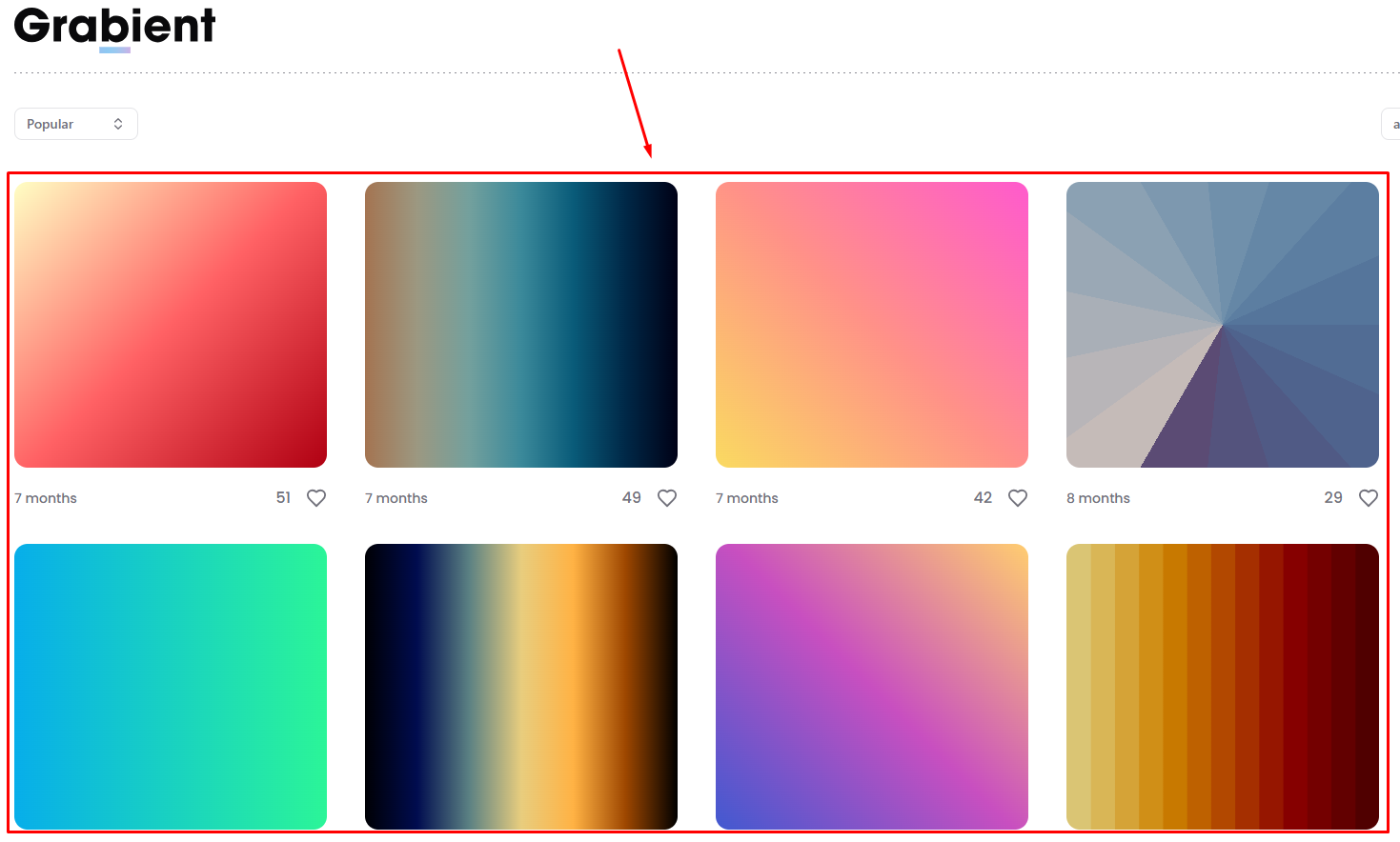
Task: Select the peach-to-pink gradient swatch
Action: coord(872,324)
